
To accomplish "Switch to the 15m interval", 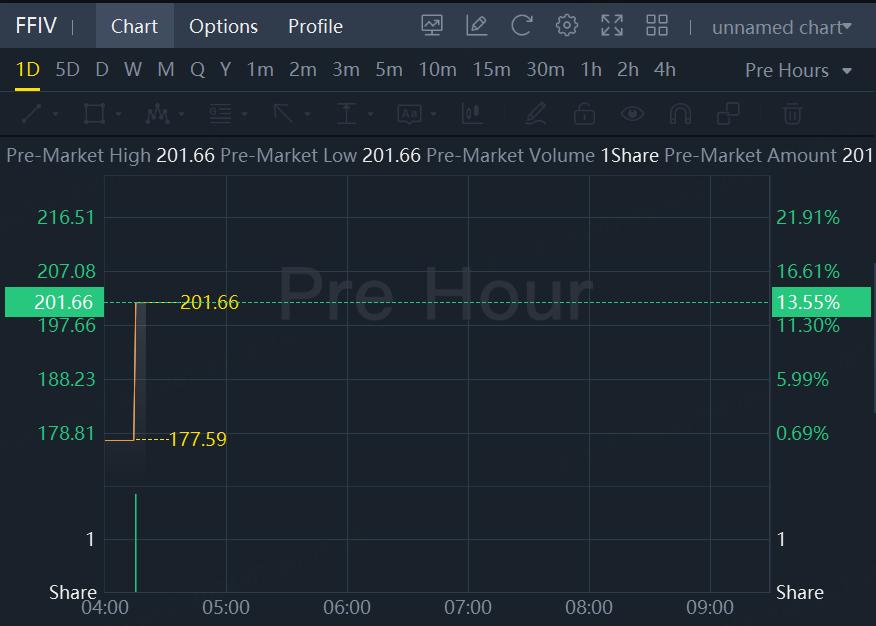I will (x=491, y=70).
